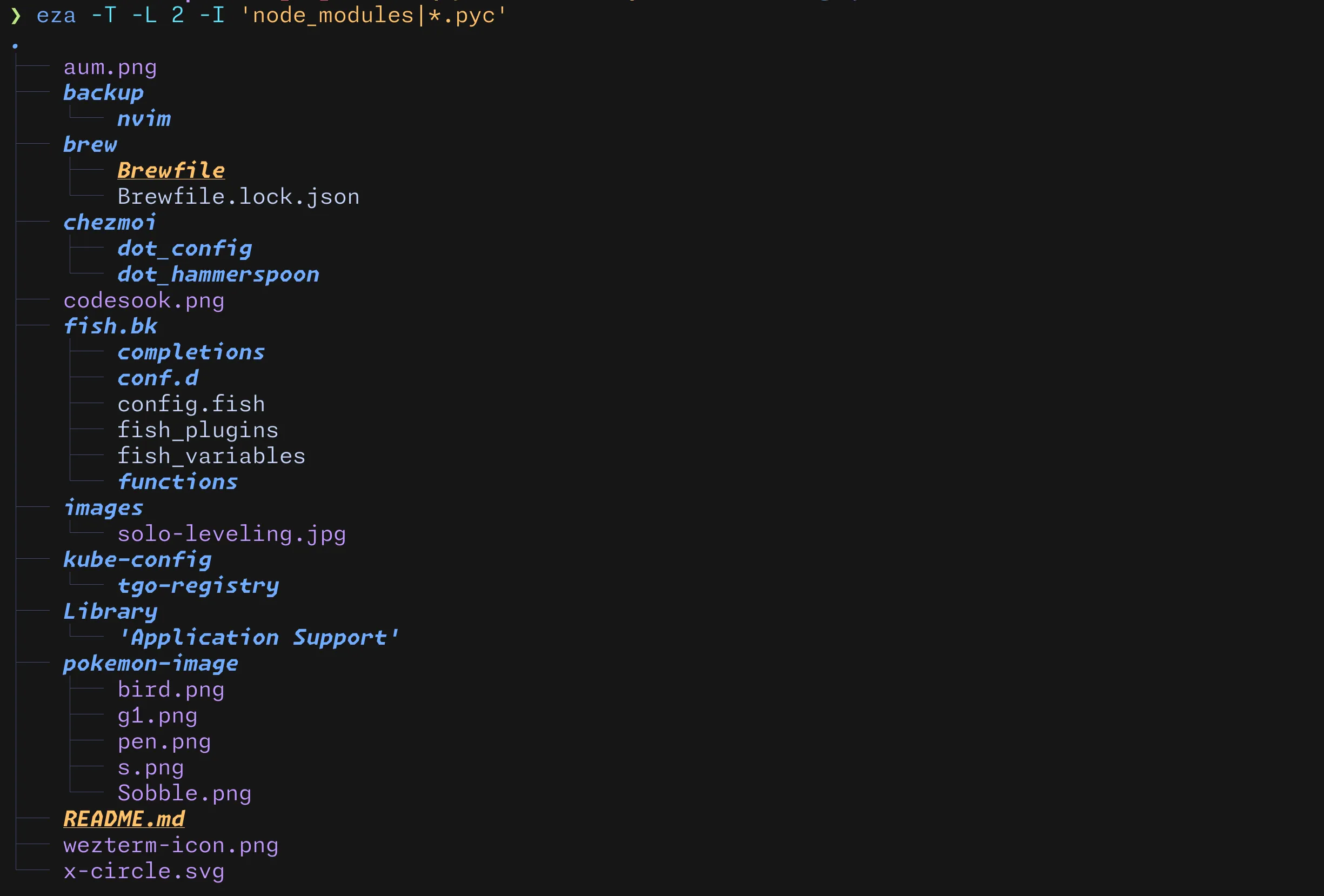Expand the backup directory tree
Viewport: 1324px width, 896px height.
(x=103, y=93)
